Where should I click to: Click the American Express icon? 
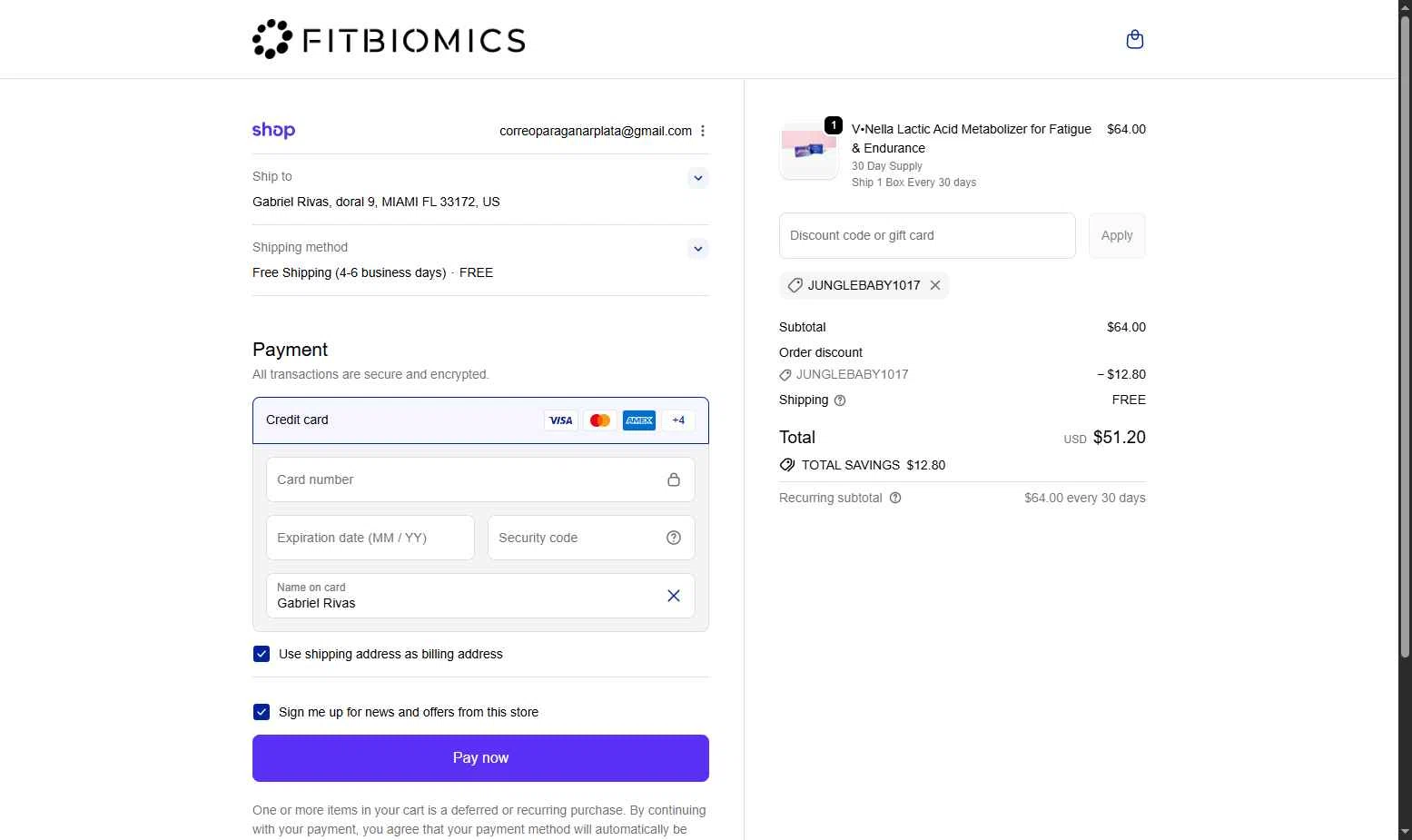coord(639,420)
